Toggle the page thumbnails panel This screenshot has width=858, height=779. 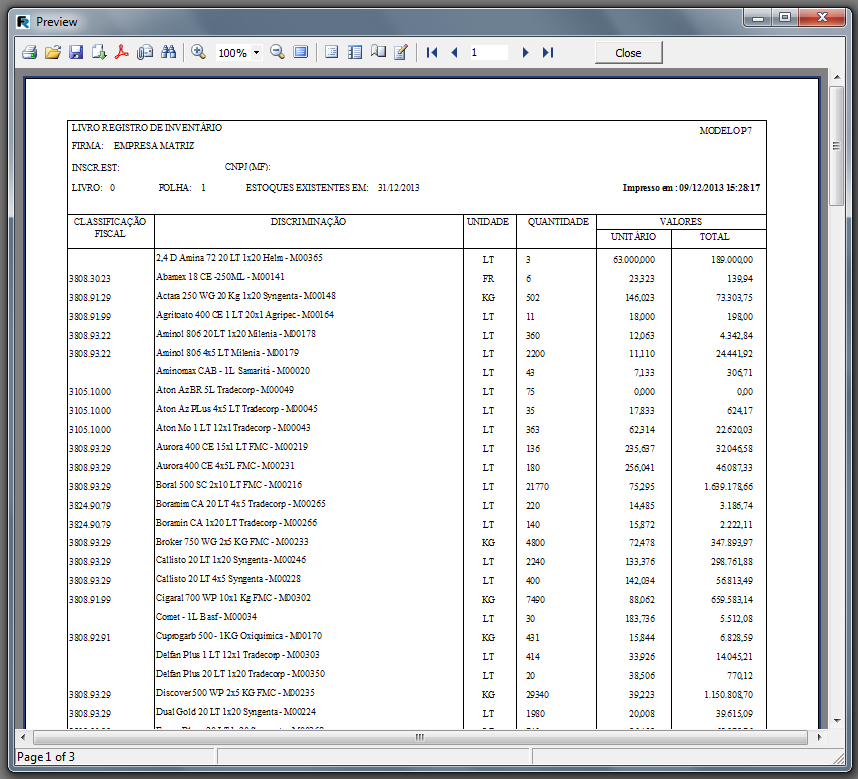click(355, 53)
